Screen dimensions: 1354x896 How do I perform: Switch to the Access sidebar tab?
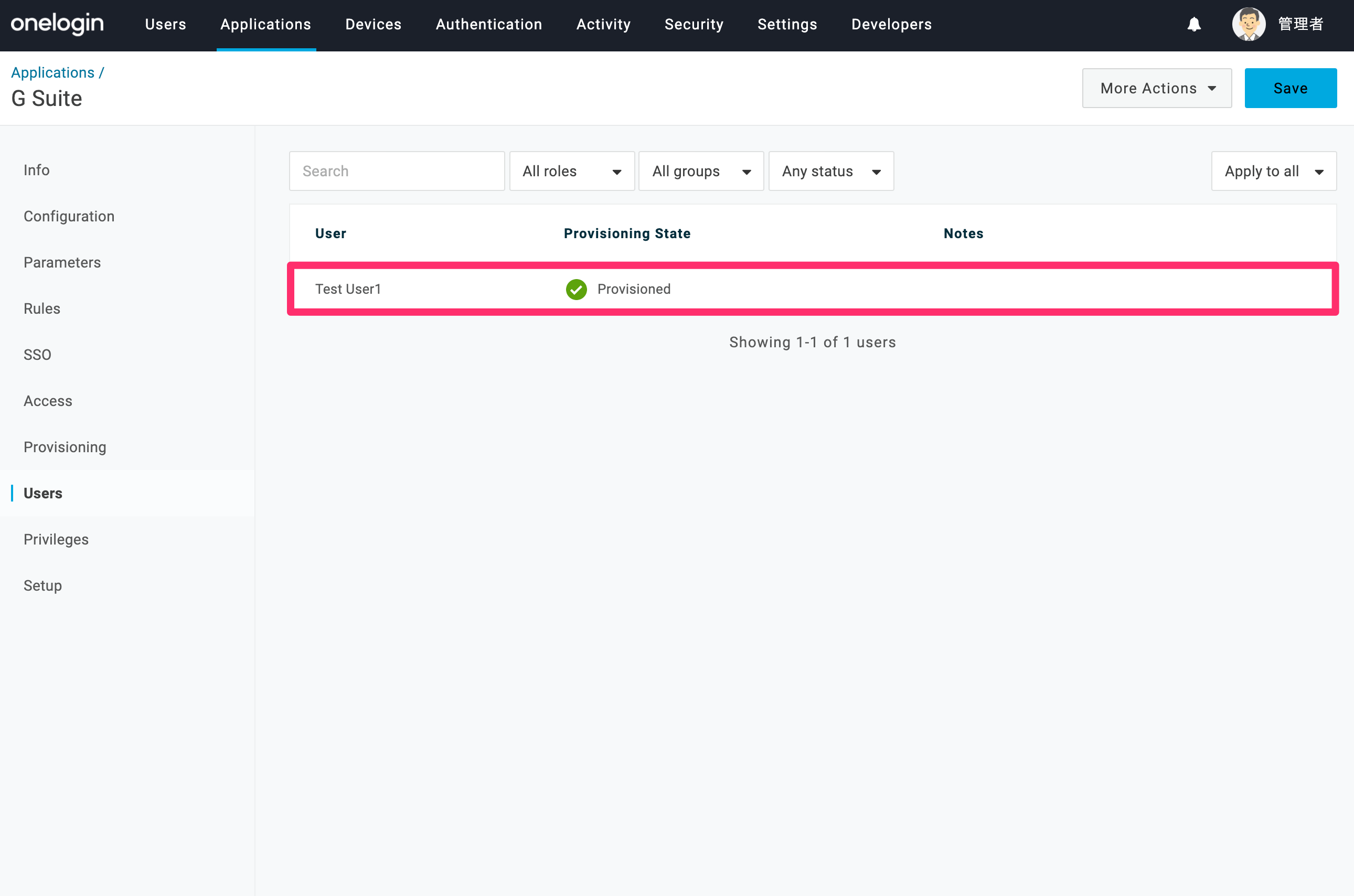pos(48,401)
